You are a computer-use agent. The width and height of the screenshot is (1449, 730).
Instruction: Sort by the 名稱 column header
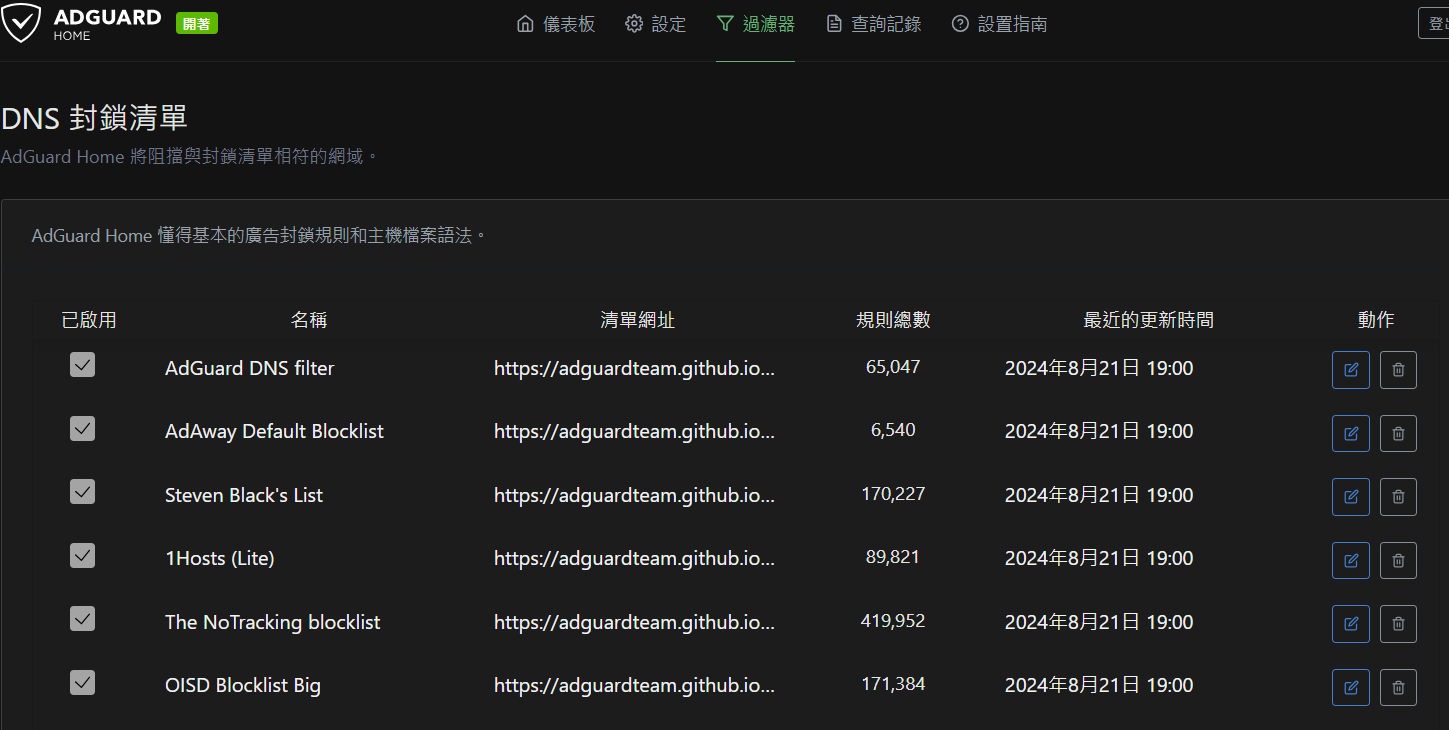(x=309, y=320)
